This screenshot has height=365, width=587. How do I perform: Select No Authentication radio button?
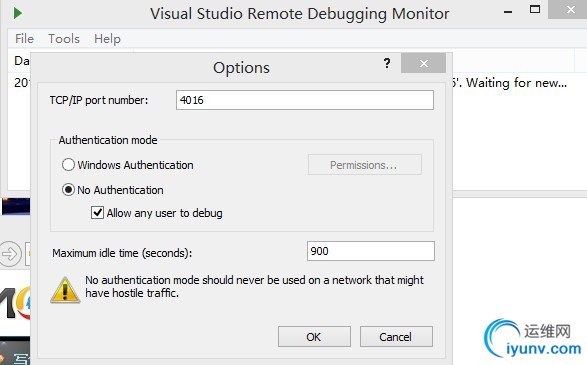point(68,190)
